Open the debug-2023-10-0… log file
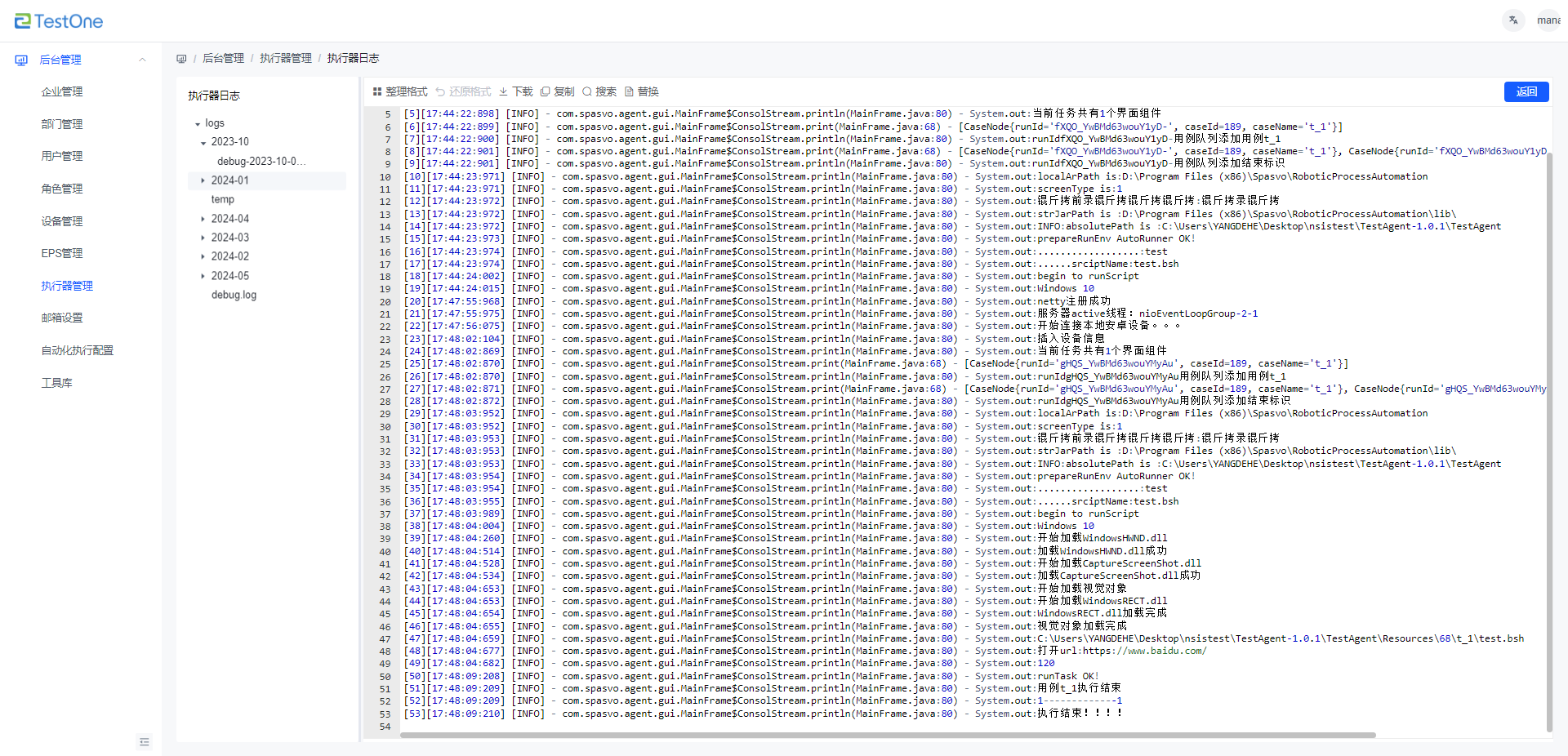 pos(261,162)
